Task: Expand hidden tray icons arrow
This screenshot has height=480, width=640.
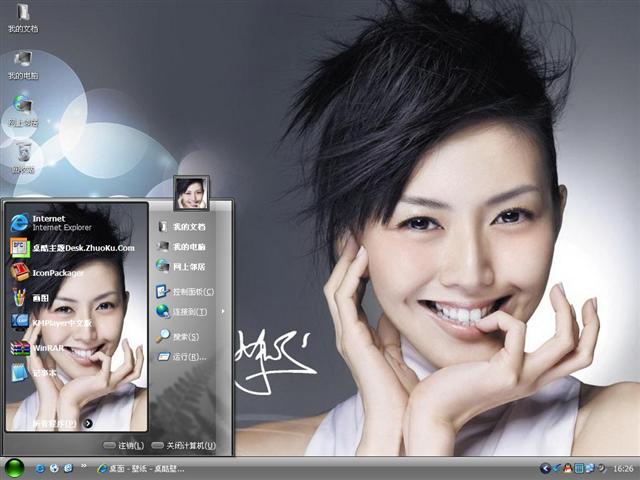Action: click(545, 468)
